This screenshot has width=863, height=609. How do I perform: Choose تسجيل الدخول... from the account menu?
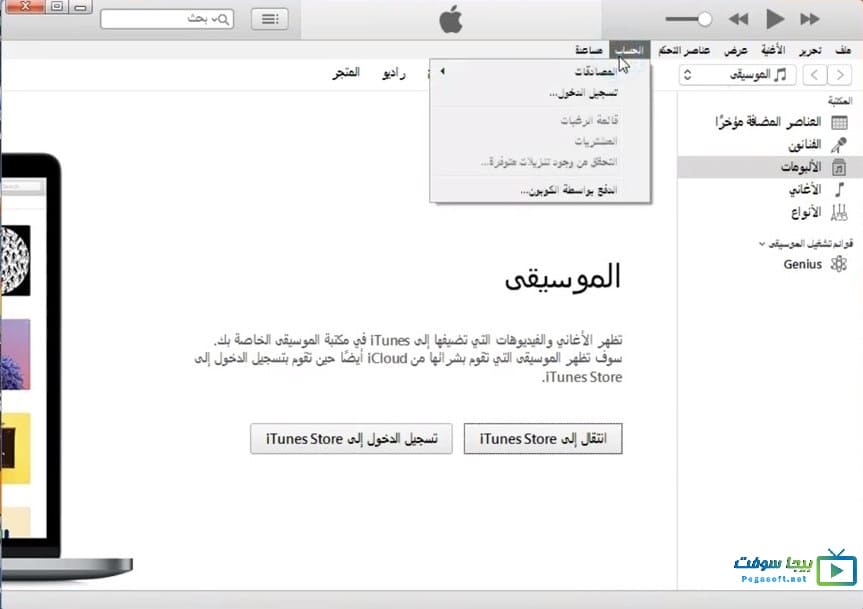pos(540,93)
